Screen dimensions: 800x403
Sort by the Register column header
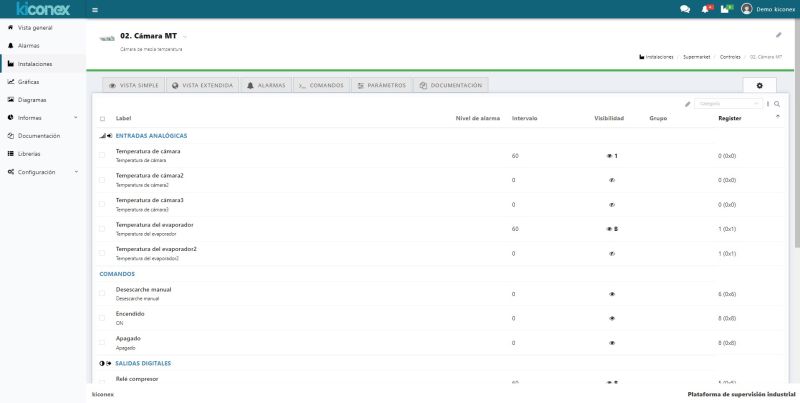[x=730, y=118]
